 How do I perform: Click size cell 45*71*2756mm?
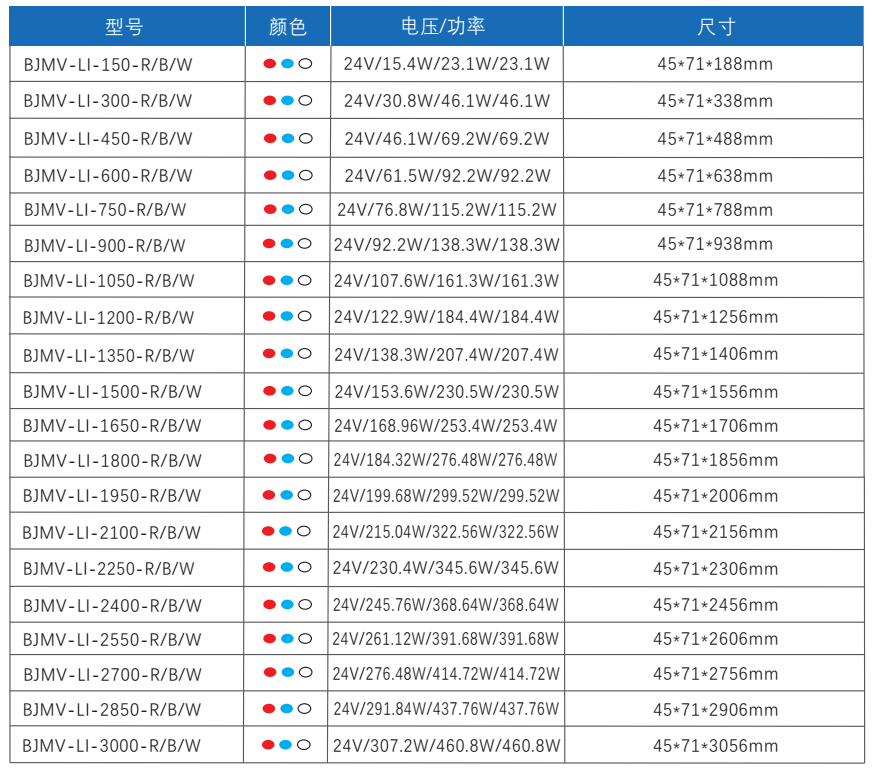pos(716,674)
